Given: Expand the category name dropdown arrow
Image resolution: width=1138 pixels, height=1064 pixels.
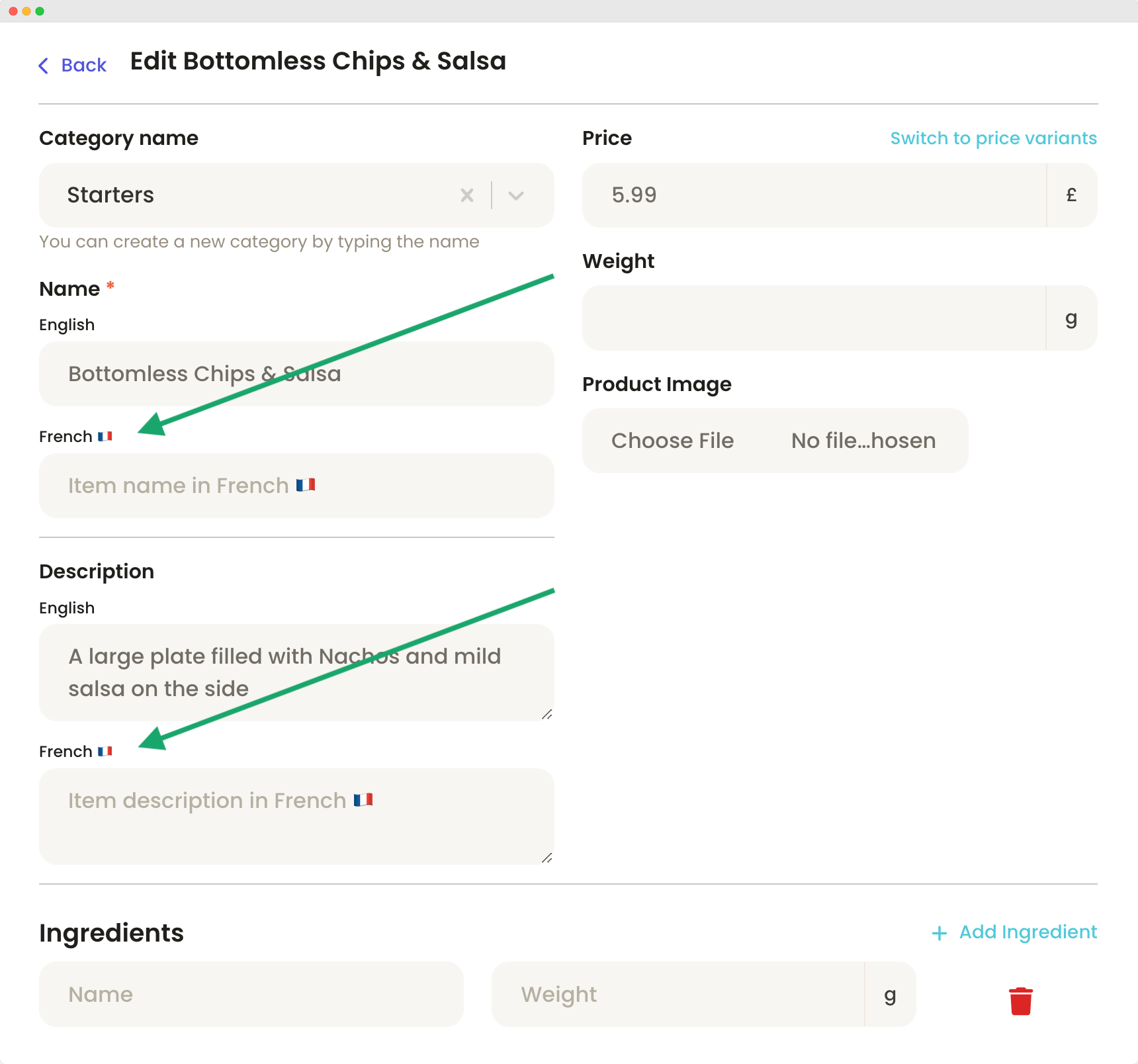Looking at the screenshot, I should point(516,195).
